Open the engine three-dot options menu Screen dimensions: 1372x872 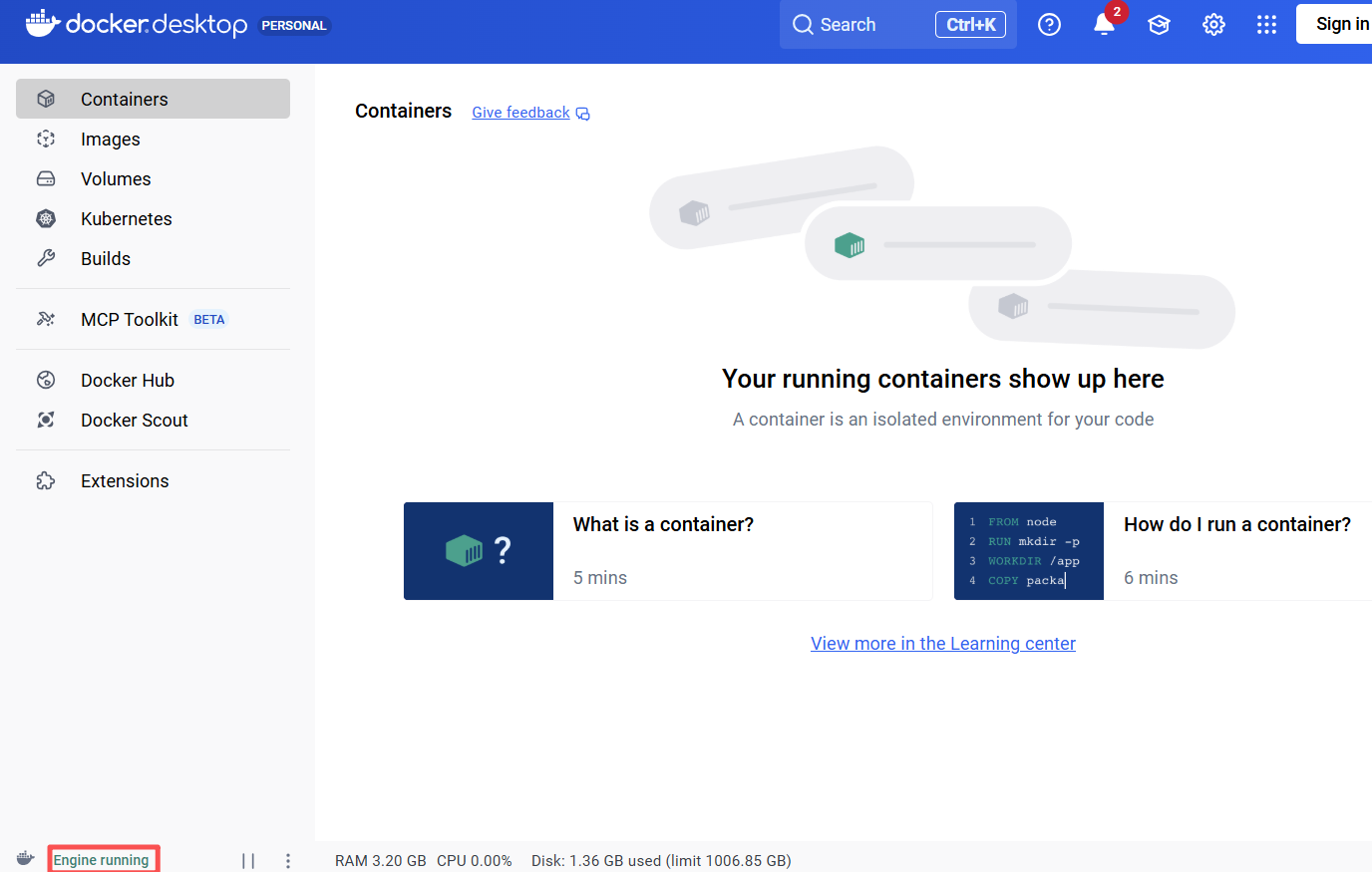(x=288, y=861)
